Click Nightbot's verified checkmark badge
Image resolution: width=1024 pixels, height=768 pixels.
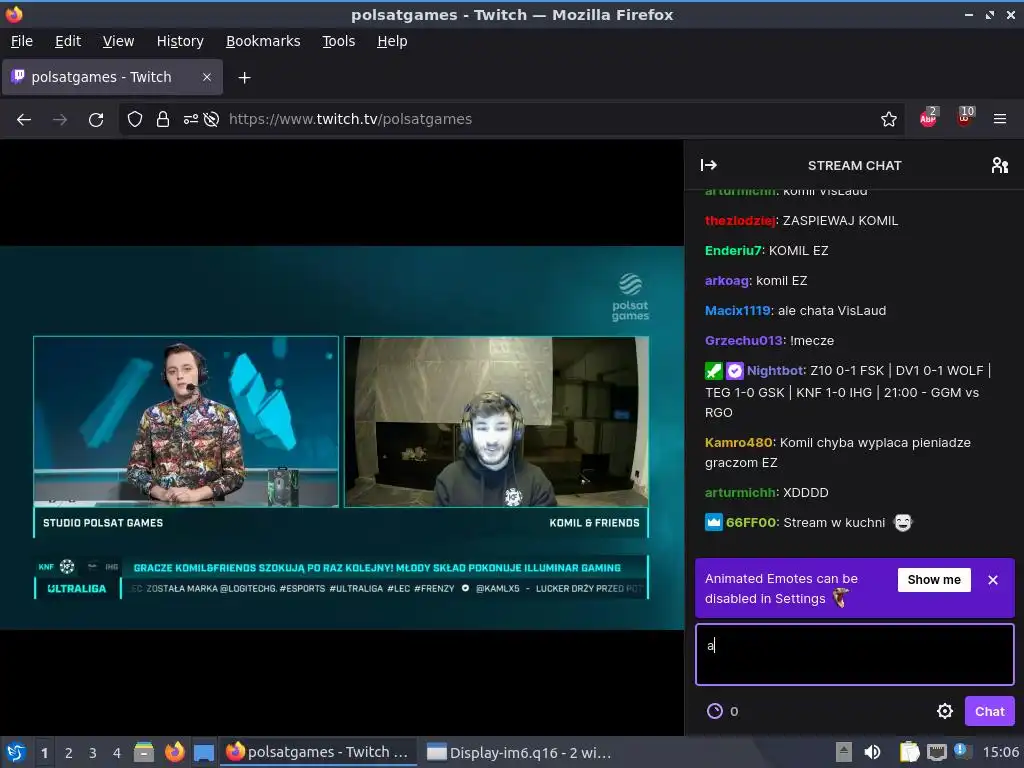pyautogui.click(x=735, y=371)
